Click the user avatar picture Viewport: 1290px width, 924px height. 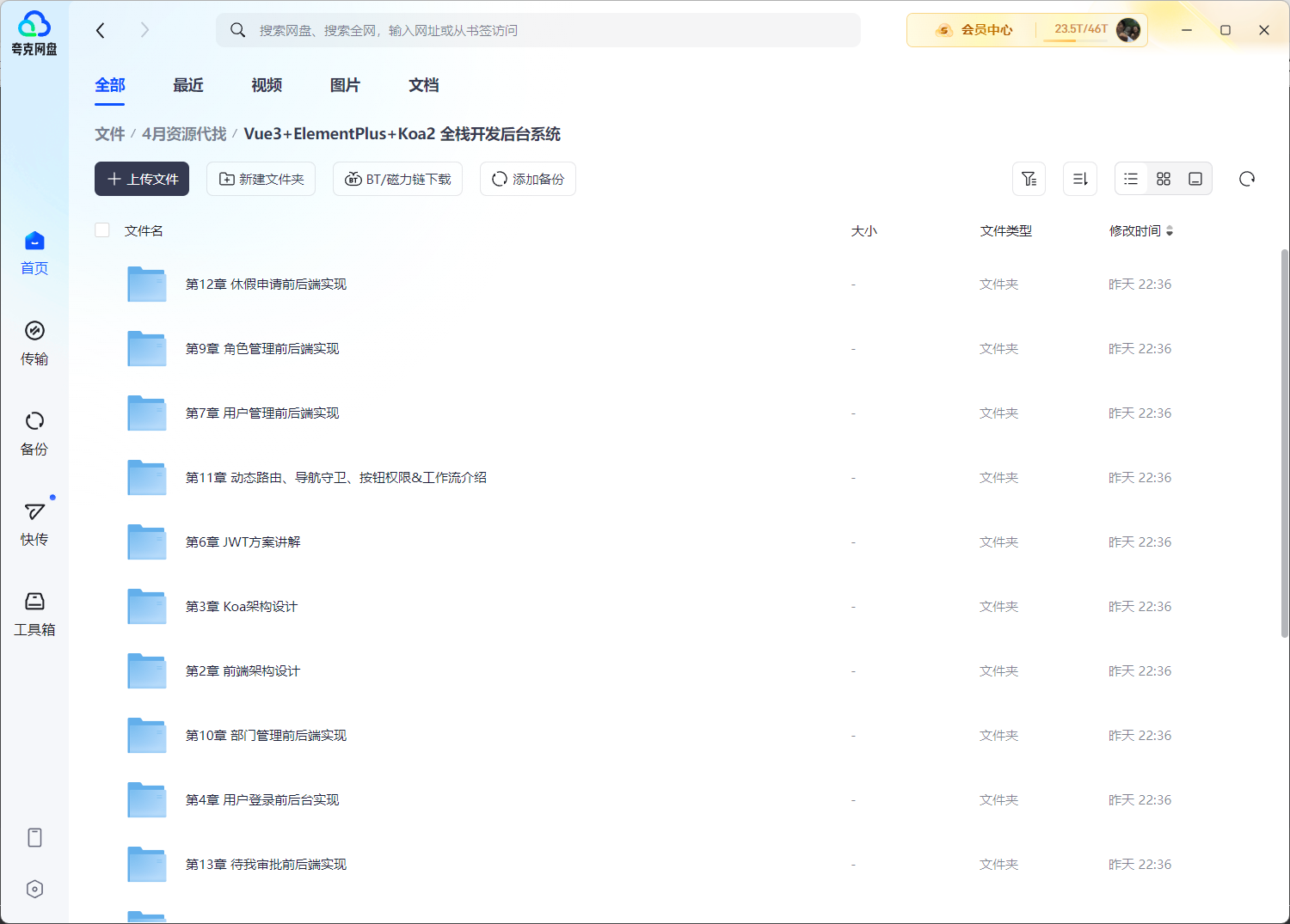point(1128,30)
